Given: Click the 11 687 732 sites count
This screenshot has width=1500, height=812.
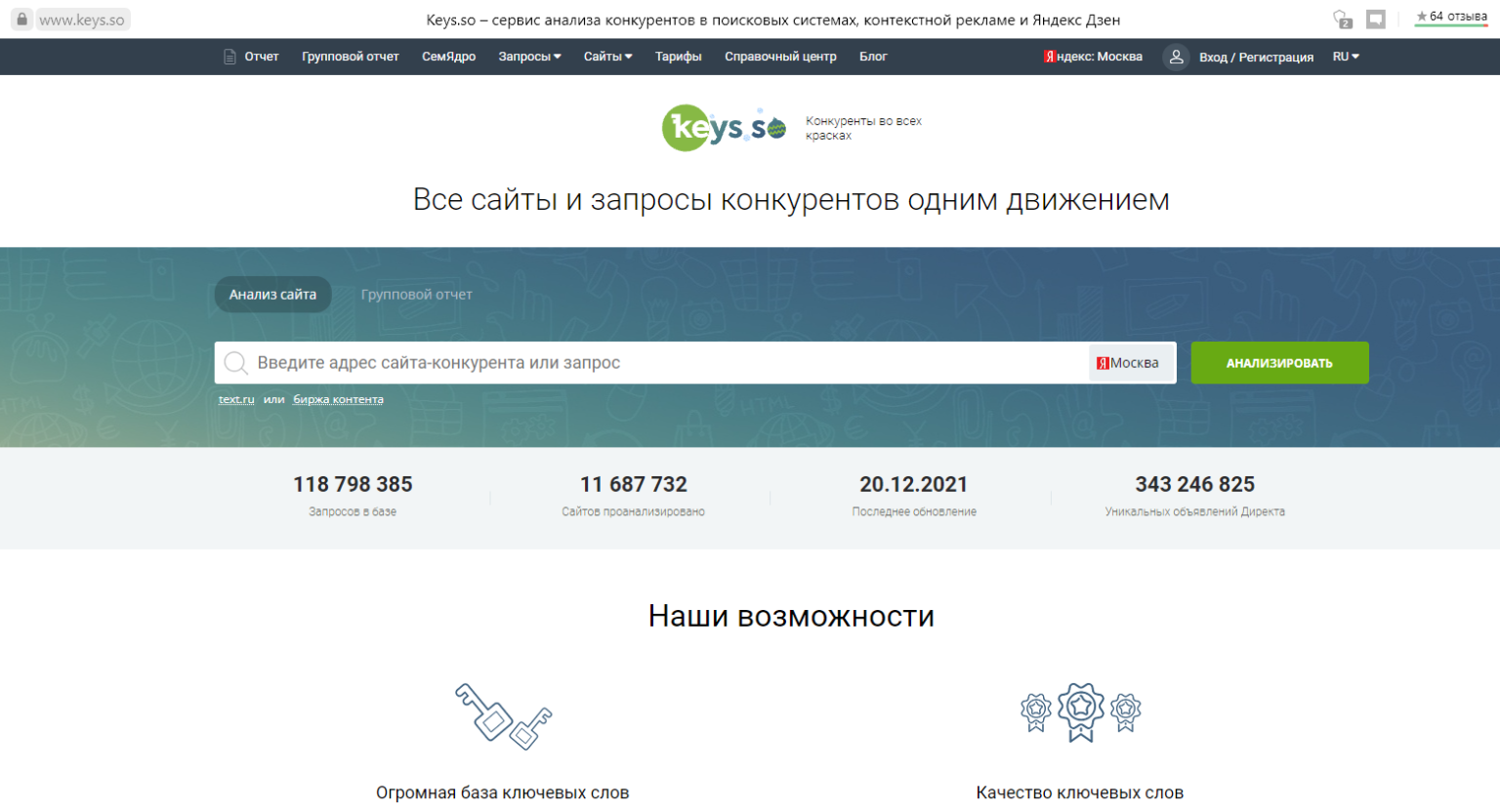Looking at the screenshot, I should click(634, 484).
